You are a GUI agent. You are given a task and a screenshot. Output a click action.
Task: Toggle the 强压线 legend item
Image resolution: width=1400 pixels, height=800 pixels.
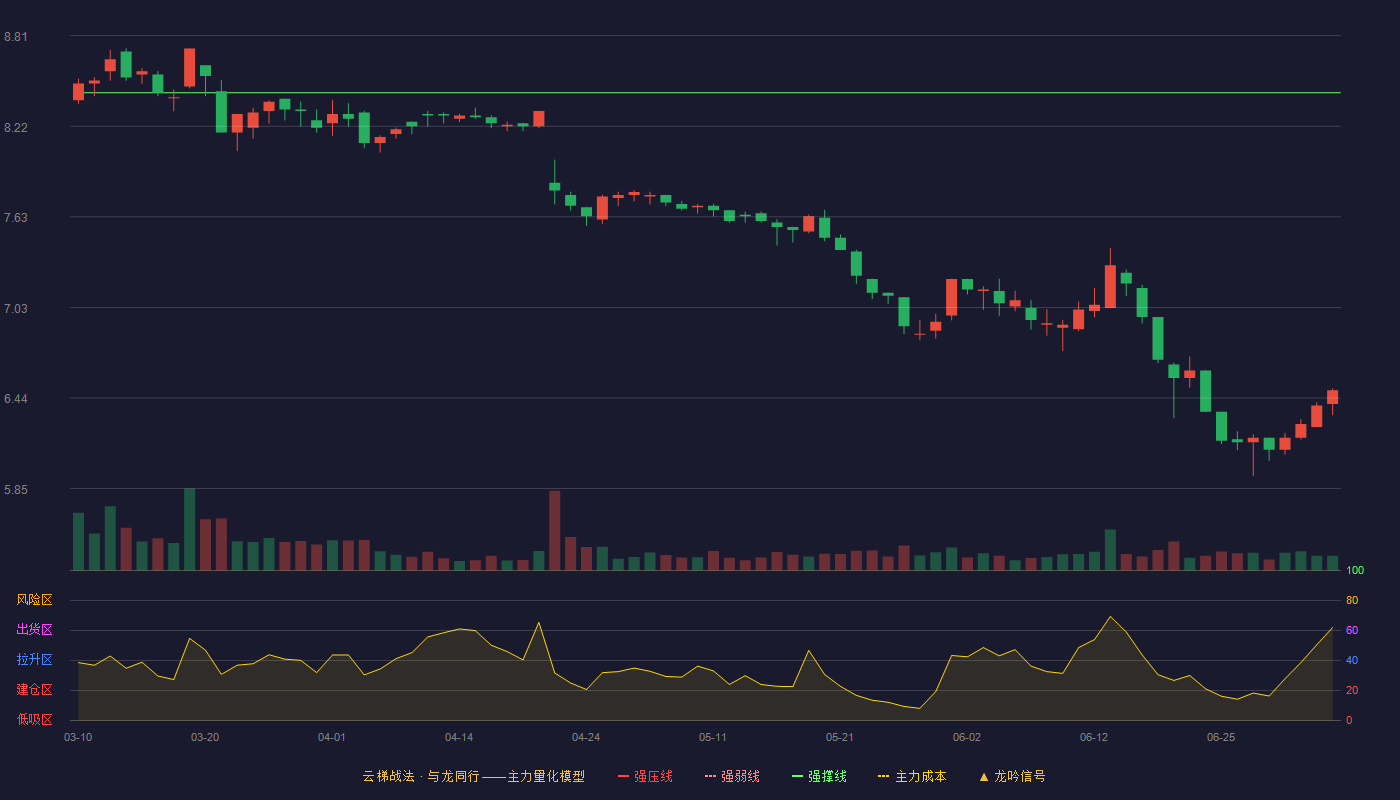tap(645, 776)
